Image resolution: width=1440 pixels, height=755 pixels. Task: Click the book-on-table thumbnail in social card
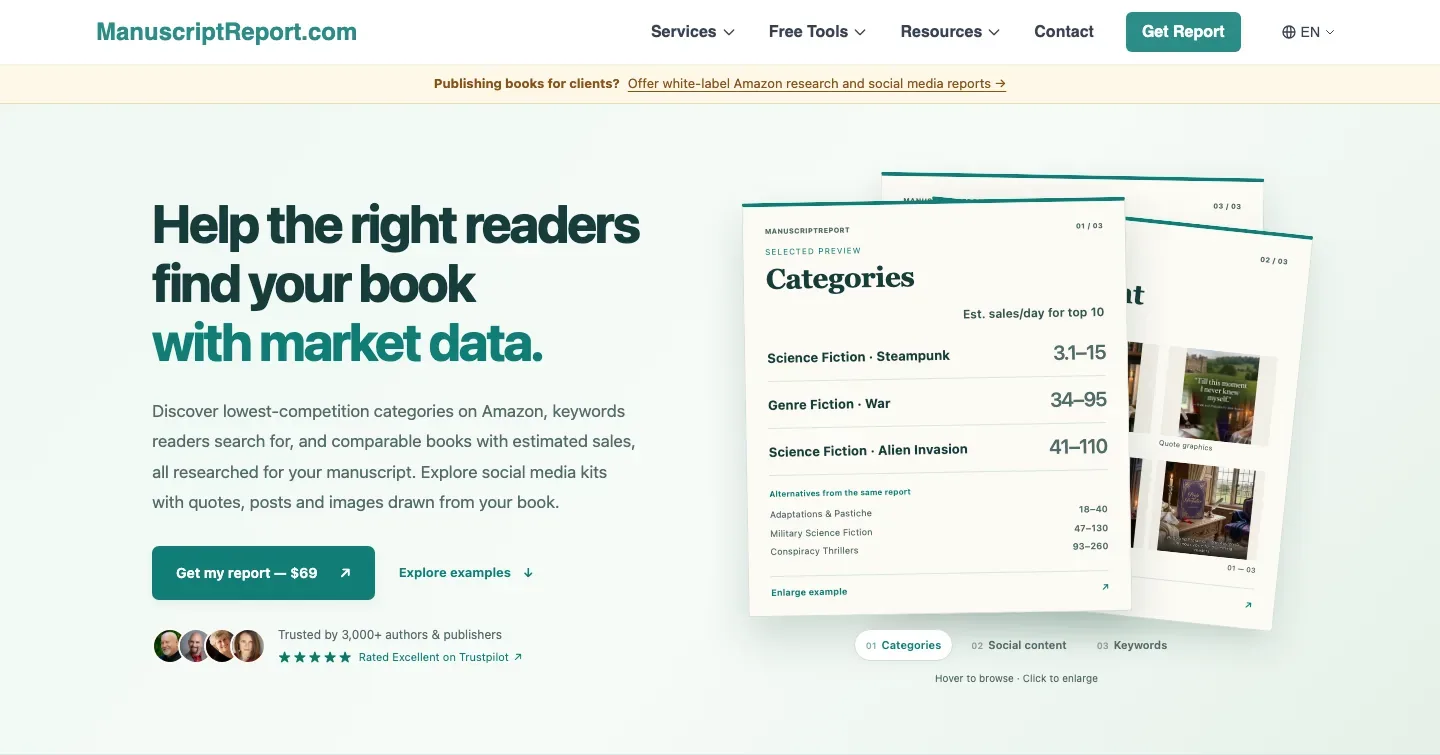click(x=1206, y=510)
